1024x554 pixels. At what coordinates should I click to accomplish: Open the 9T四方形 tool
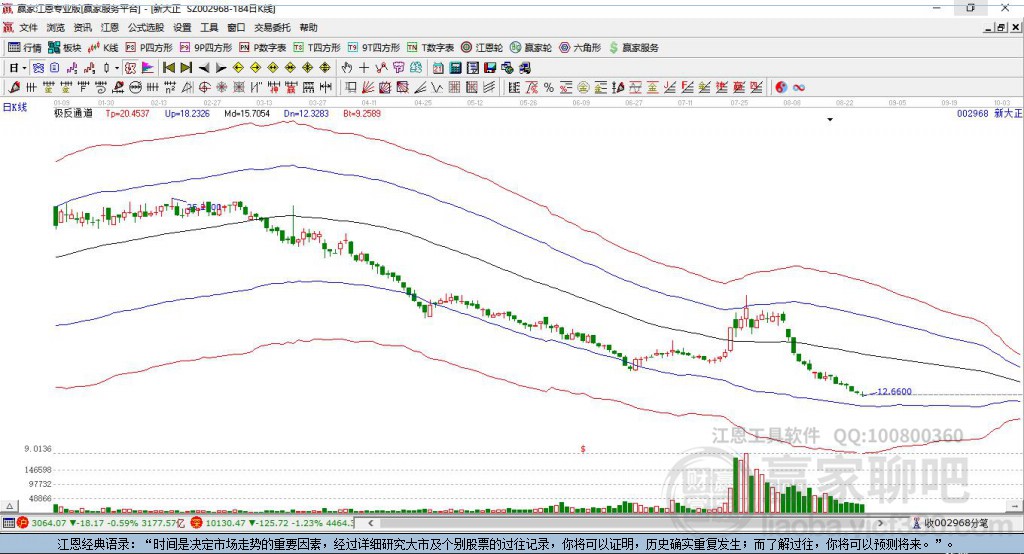374,48
